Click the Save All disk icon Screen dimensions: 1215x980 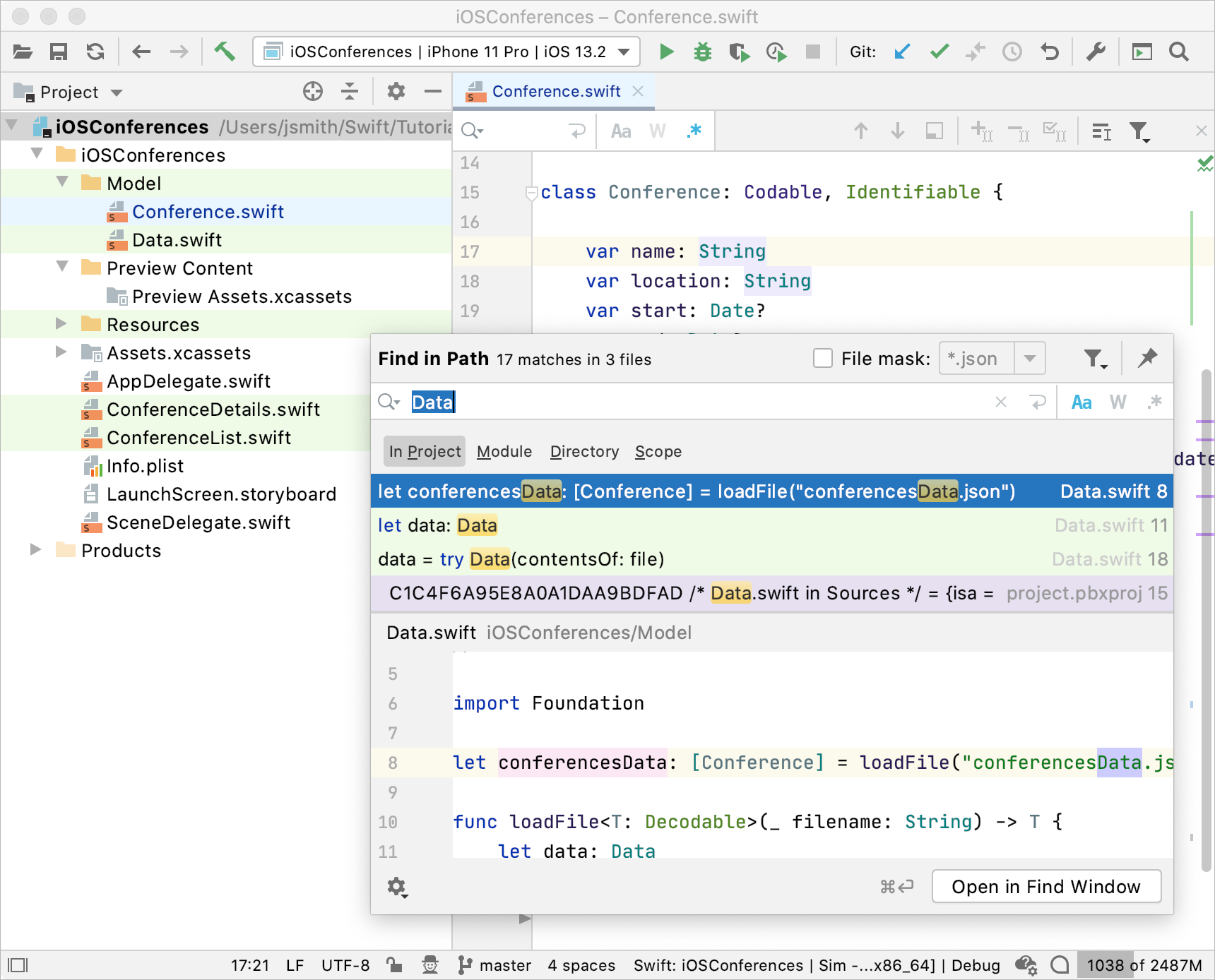click(59, 52)
